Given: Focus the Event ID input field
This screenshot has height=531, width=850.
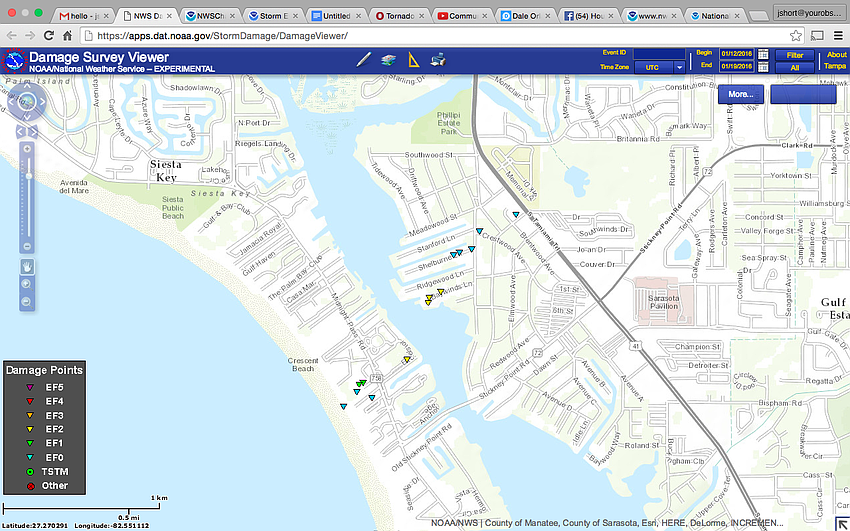Looking at the screenshot, I should pos(659,54).
